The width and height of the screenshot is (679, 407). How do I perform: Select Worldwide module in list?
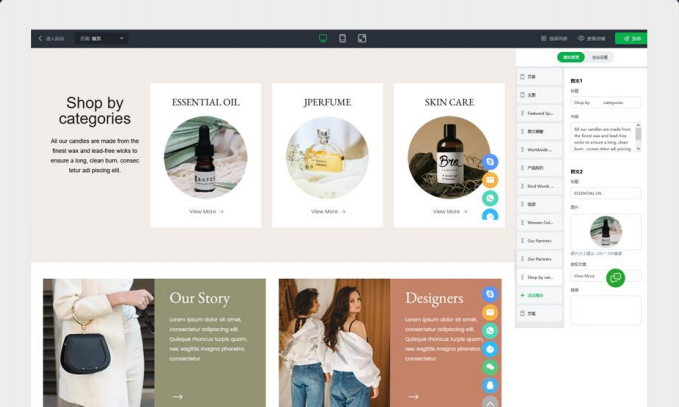539,149
